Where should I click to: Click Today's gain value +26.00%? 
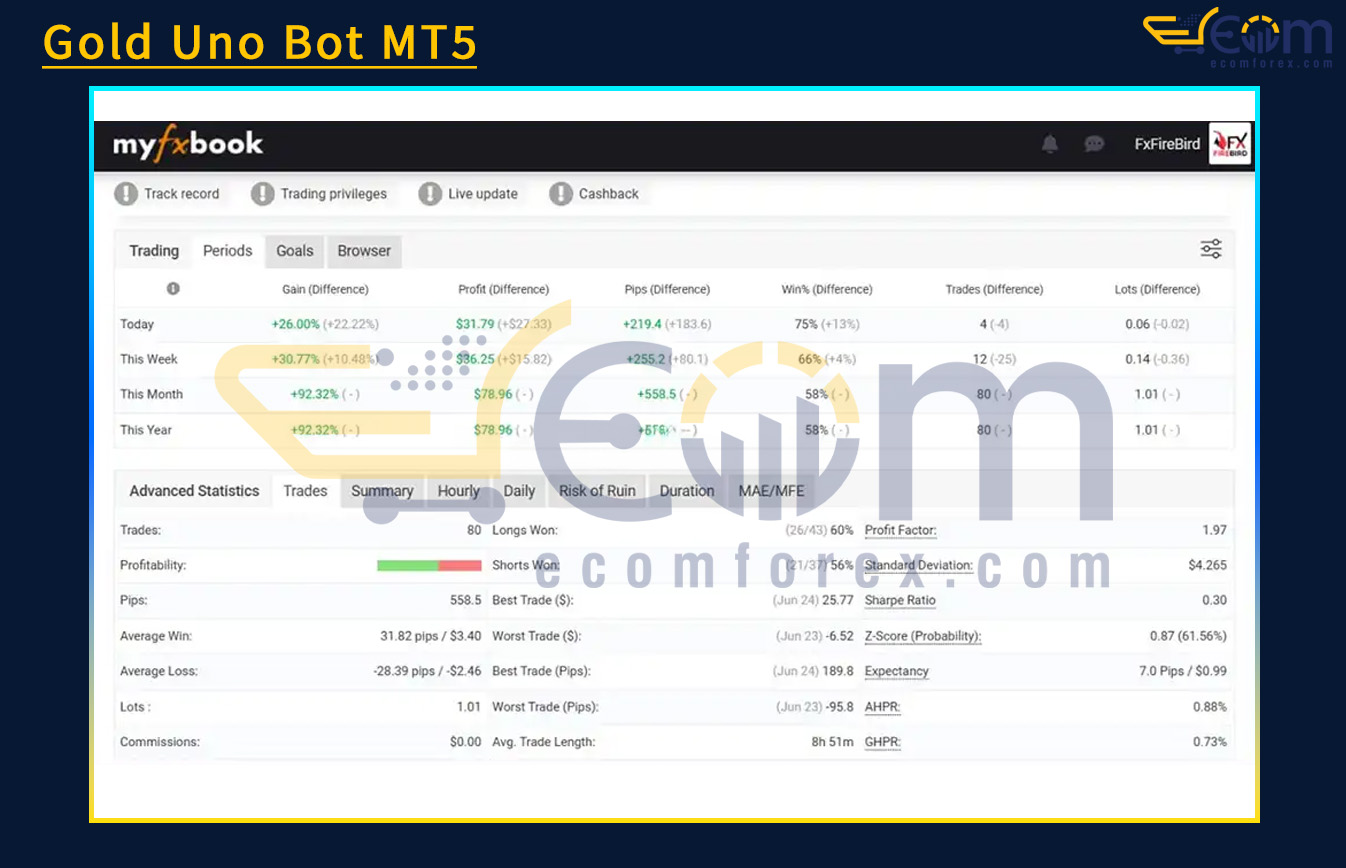tap(295, 324)
